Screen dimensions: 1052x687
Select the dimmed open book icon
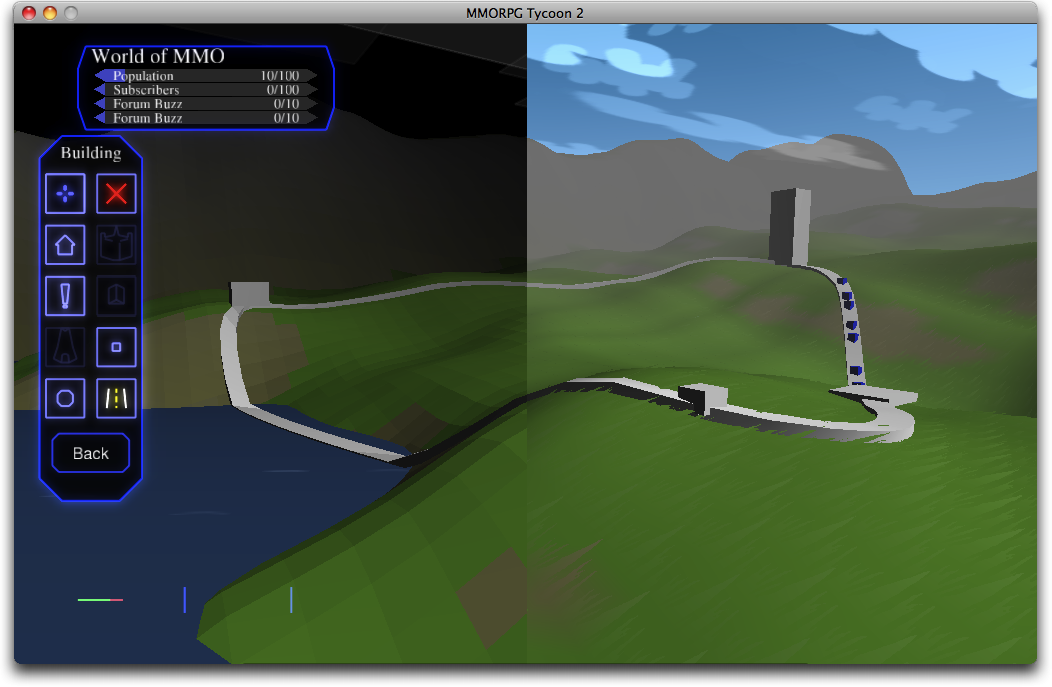point(116,296)
